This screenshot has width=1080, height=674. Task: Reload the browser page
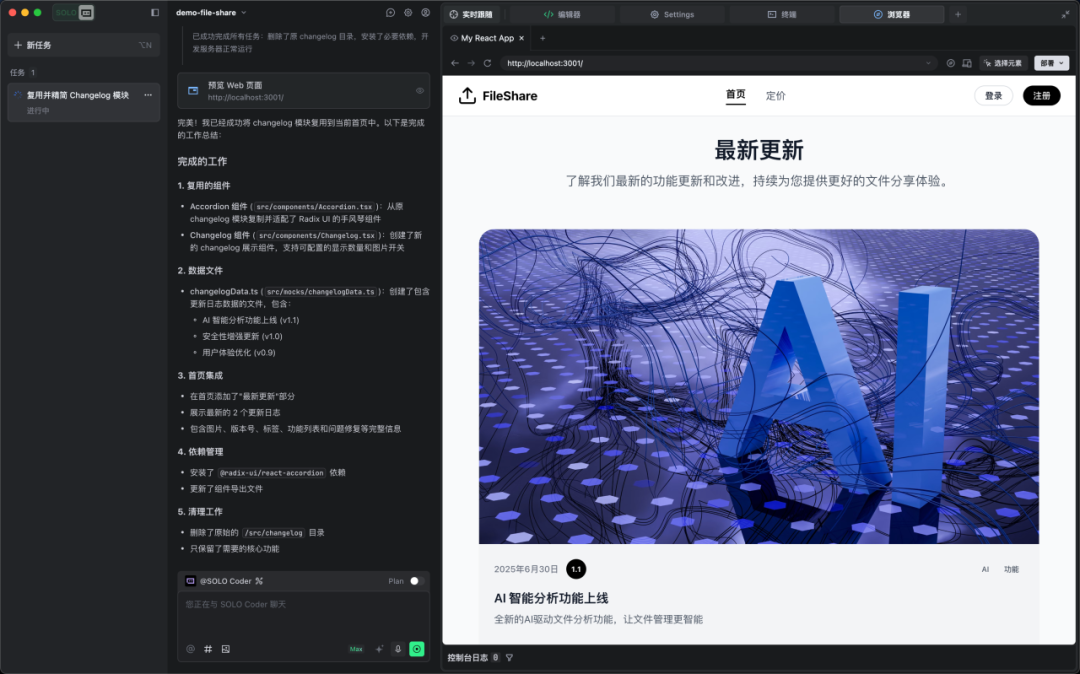tap(487, 63)
